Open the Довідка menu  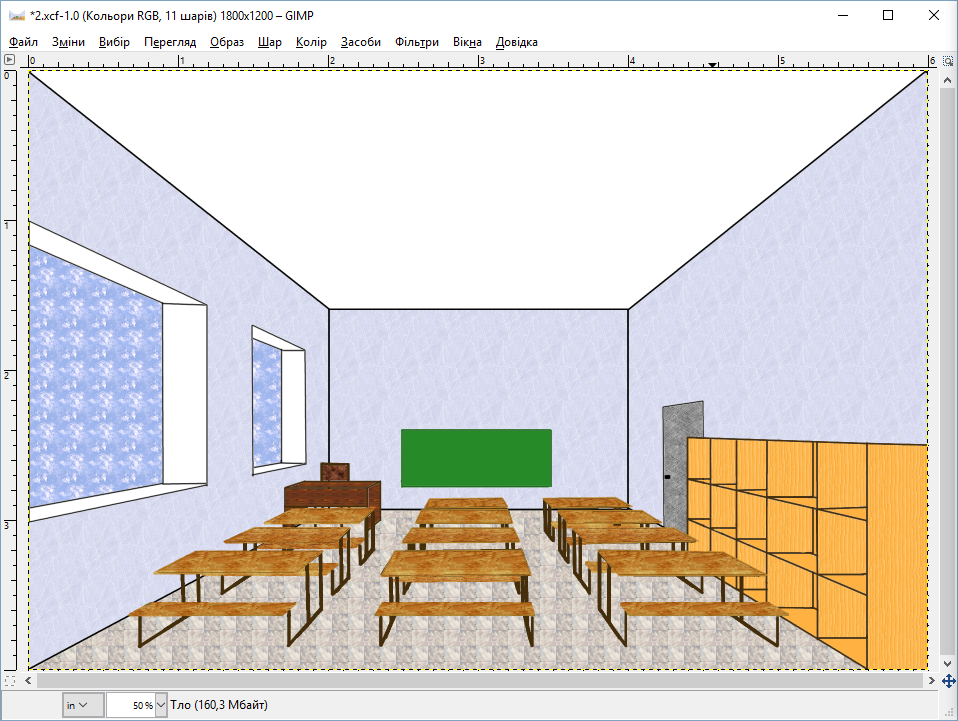tap(516, 42)
